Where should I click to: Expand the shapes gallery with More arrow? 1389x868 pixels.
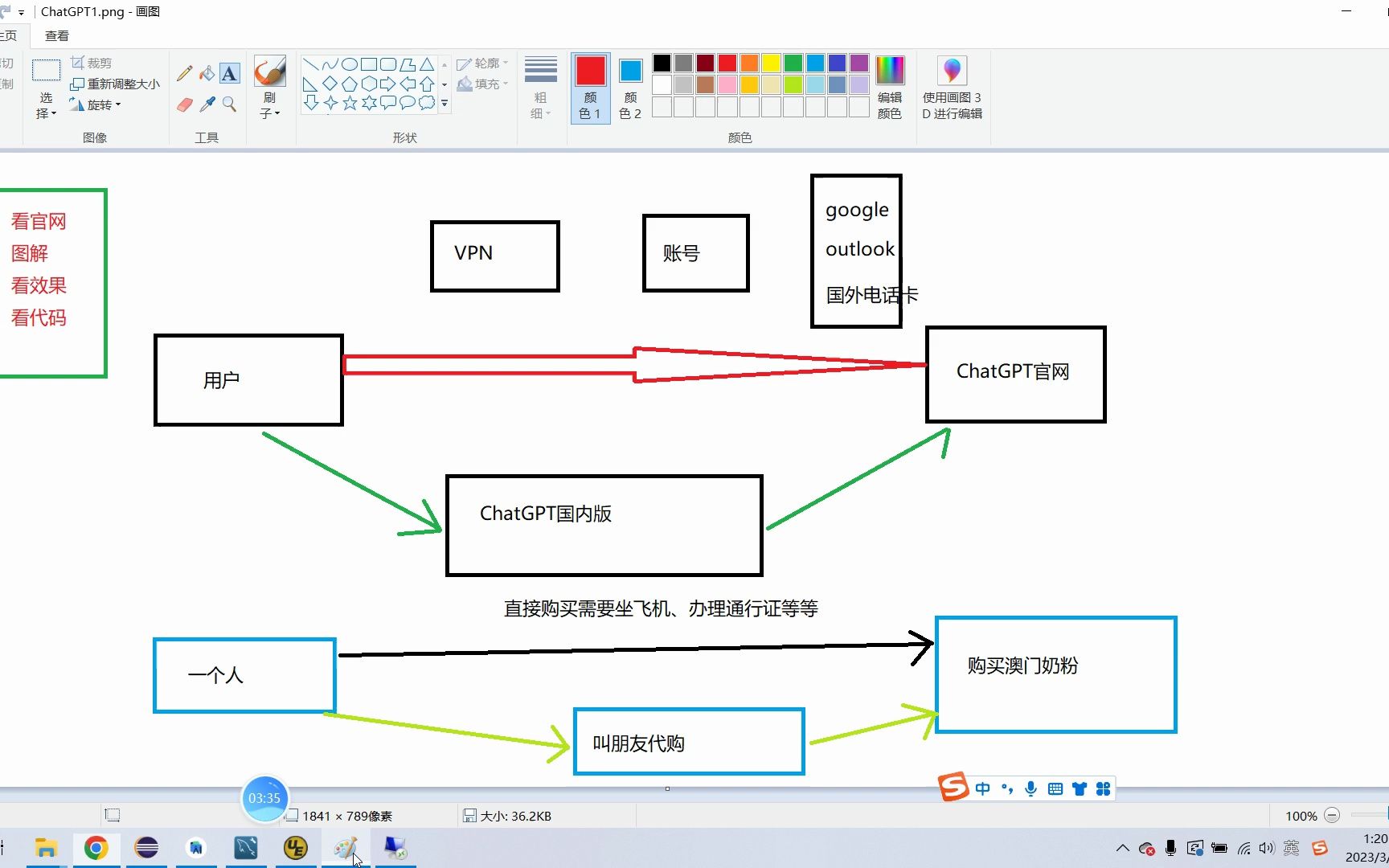click(445, 103)
